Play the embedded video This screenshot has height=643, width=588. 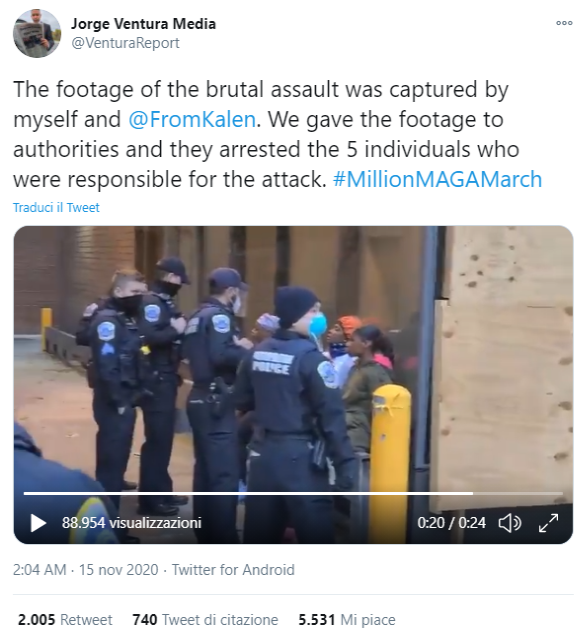38,523
